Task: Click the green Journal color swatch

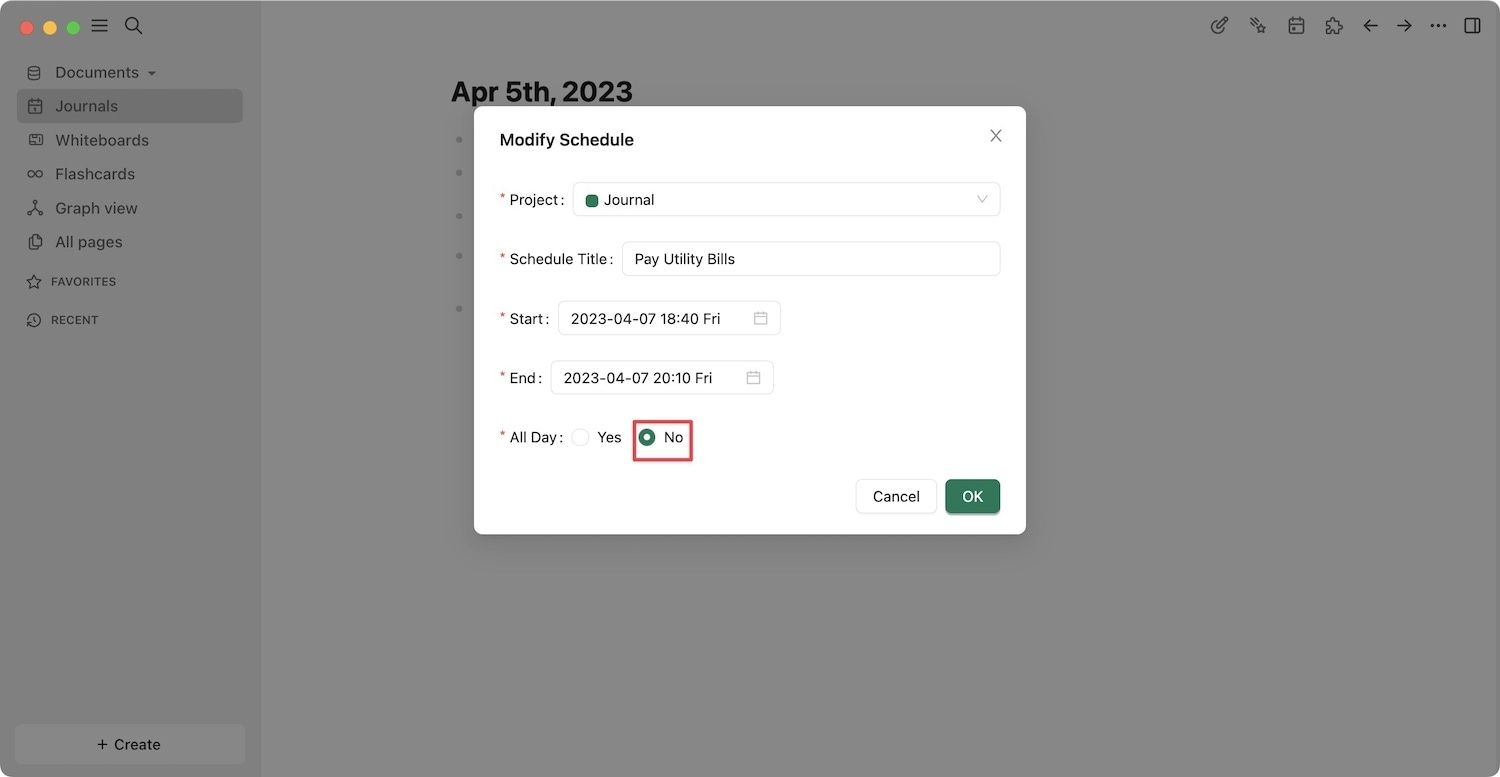Action: coord(592,200)
